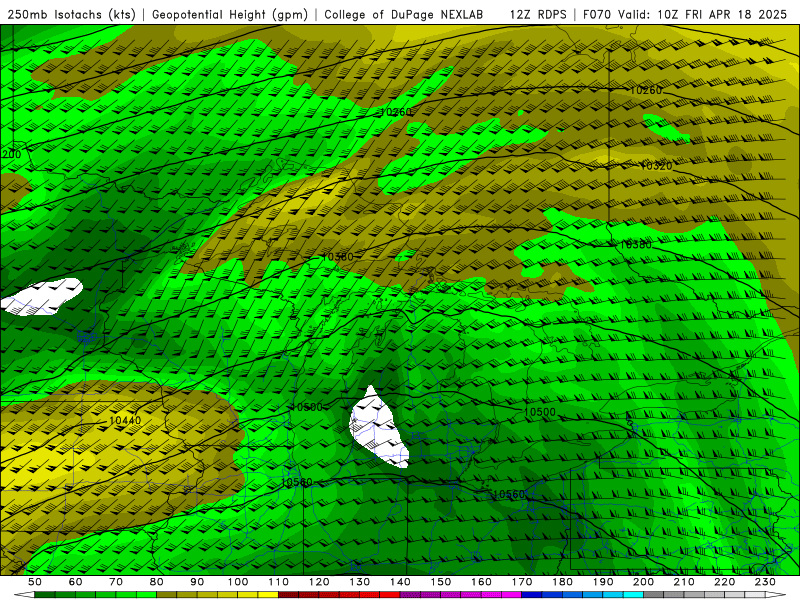
Task: Choose the 170 tick label on the scale
Action: click(x=522, y=582)
